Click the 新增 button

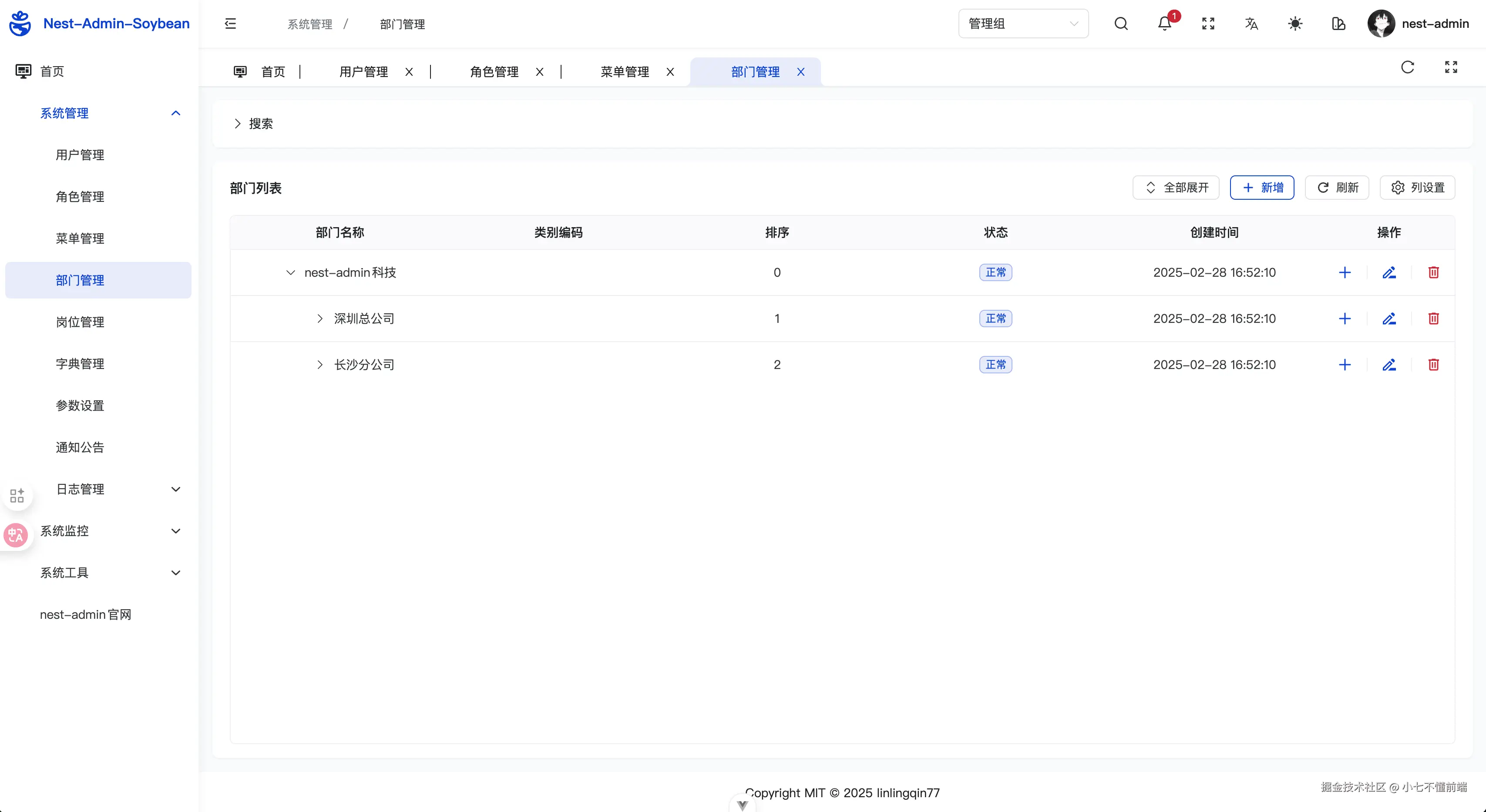pos(1261,188)
